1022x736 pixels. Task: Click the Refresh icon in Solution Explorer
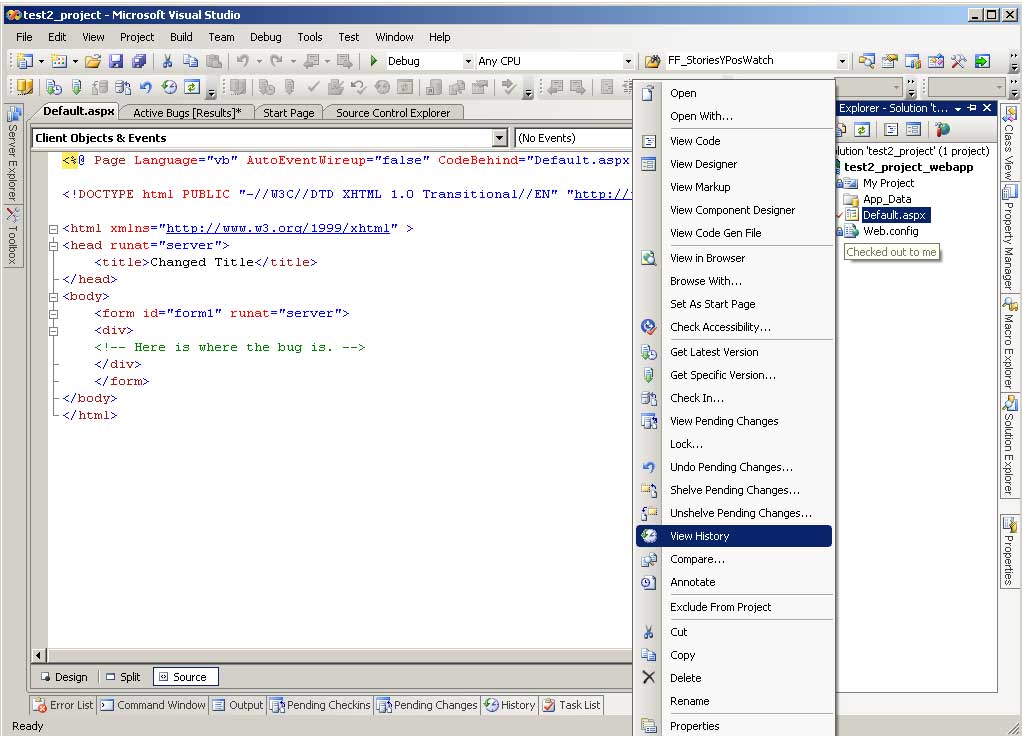[862, 130]
